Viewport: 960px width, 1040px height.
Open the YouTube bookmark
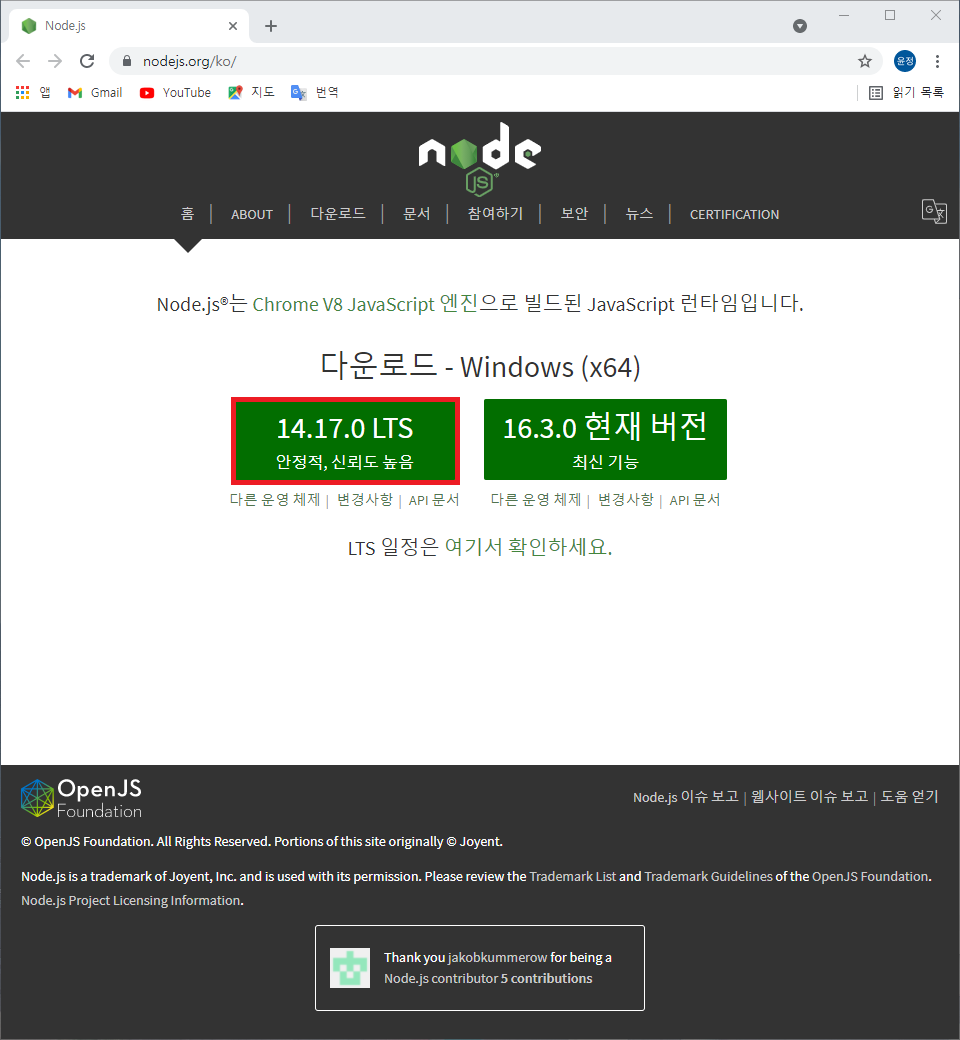[175, 93]
